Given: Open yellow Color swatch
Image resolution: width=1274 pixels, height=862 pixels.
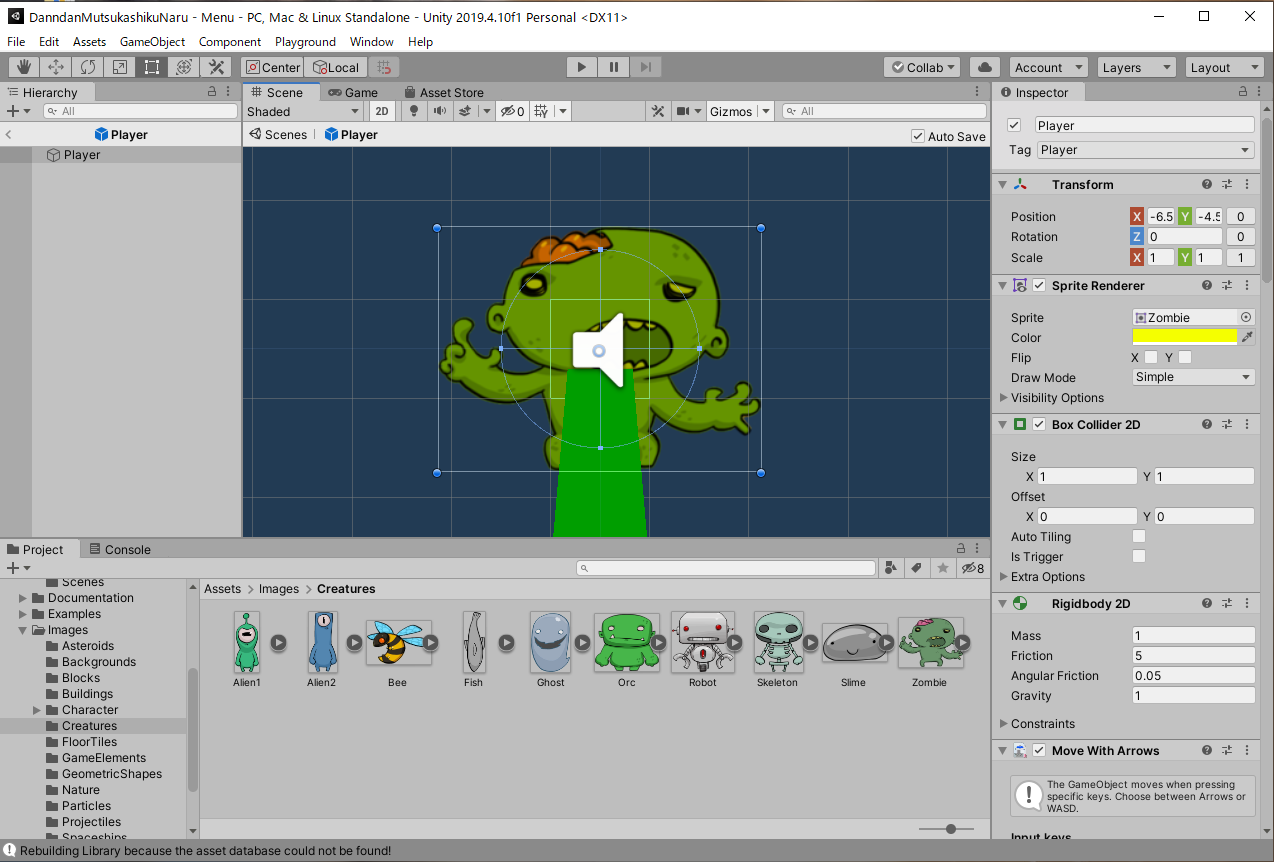Looking at the screenshot, I should point(1185,337).
